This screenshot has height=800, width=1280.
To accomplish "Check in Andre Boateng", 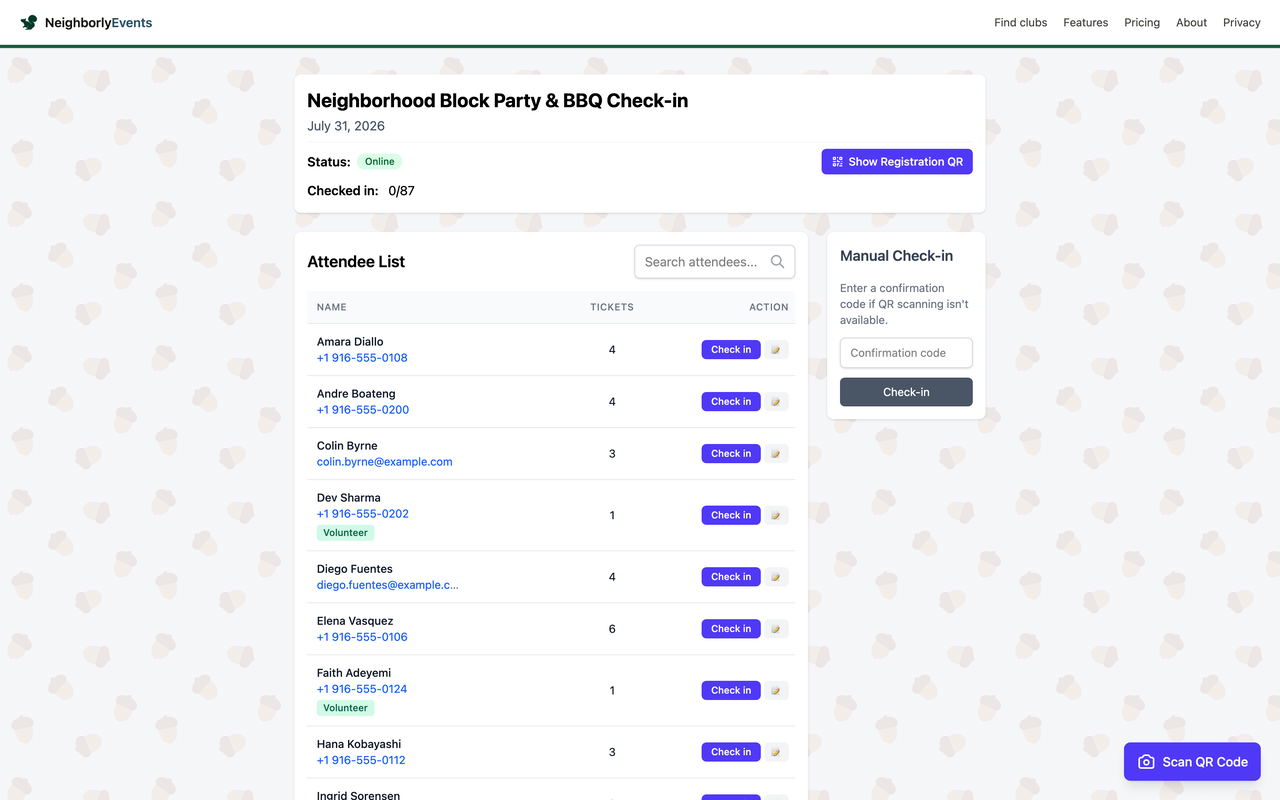I will (731, 402).
